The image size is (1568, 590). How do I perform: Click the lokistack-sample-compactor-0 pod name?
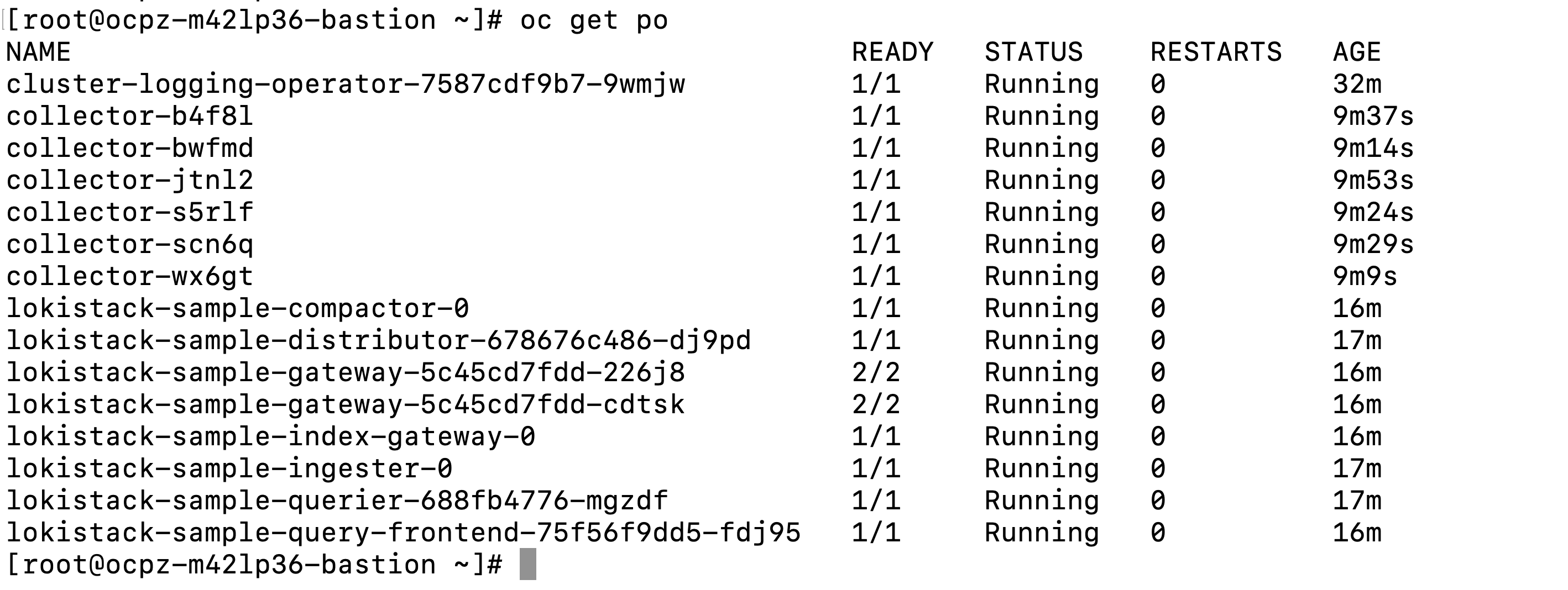point(237,308)
